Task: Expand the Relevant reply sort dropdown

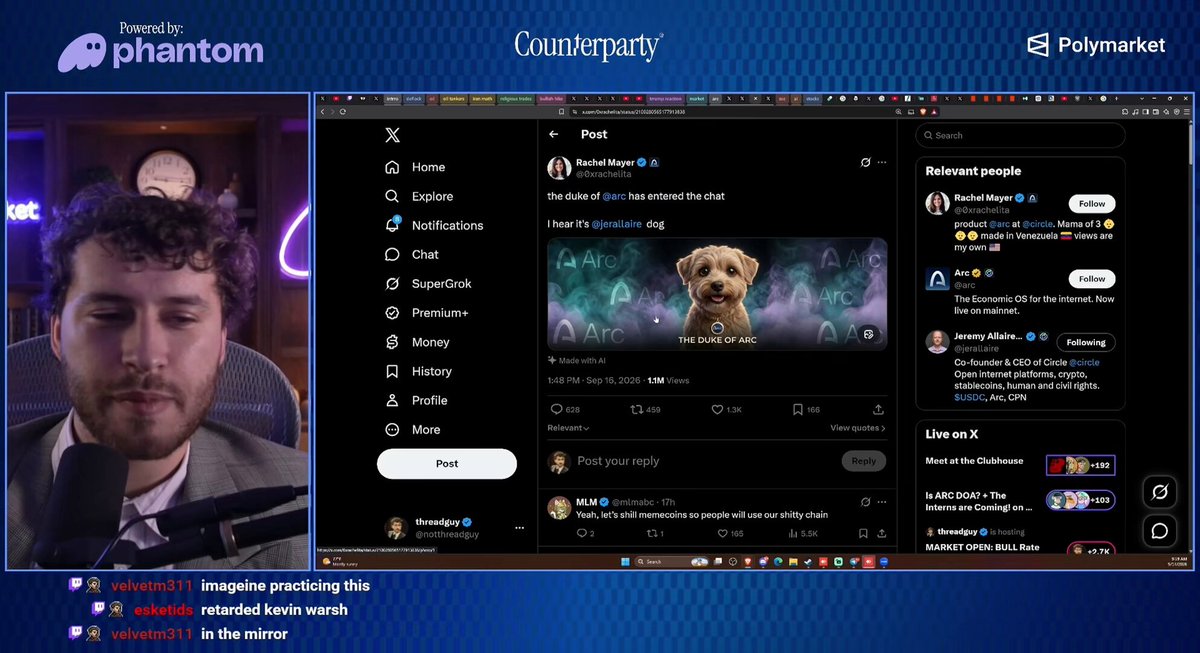Action: (568, 428)
